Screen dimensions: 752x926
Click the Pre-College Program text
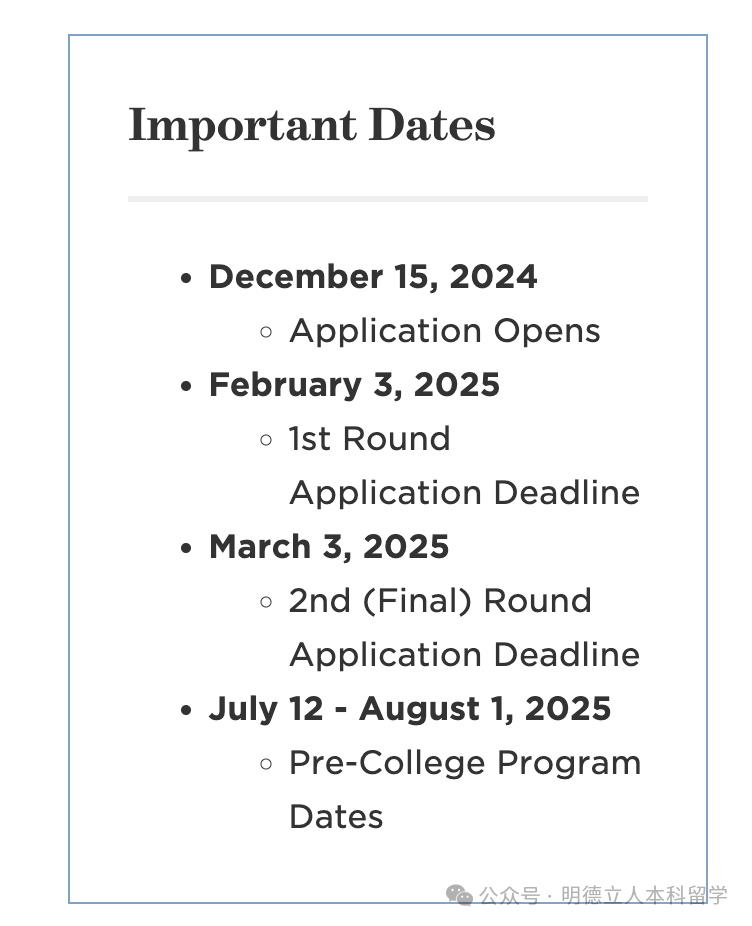(465, 764)
